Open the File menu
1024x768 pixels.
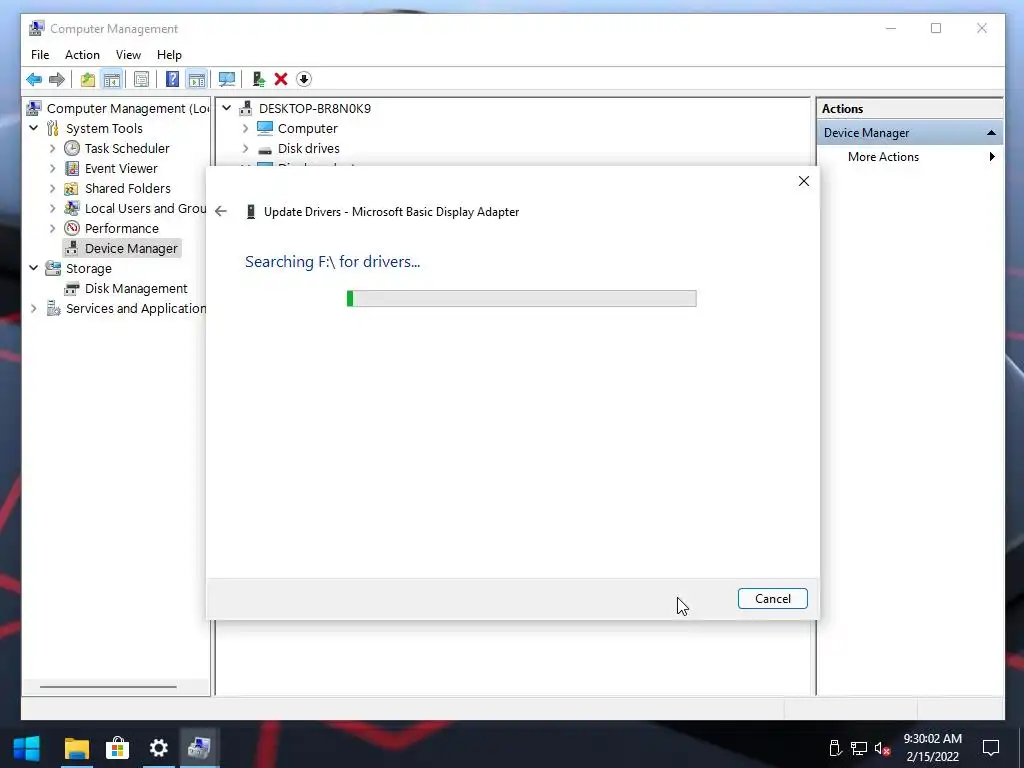[x=40, y=55]
